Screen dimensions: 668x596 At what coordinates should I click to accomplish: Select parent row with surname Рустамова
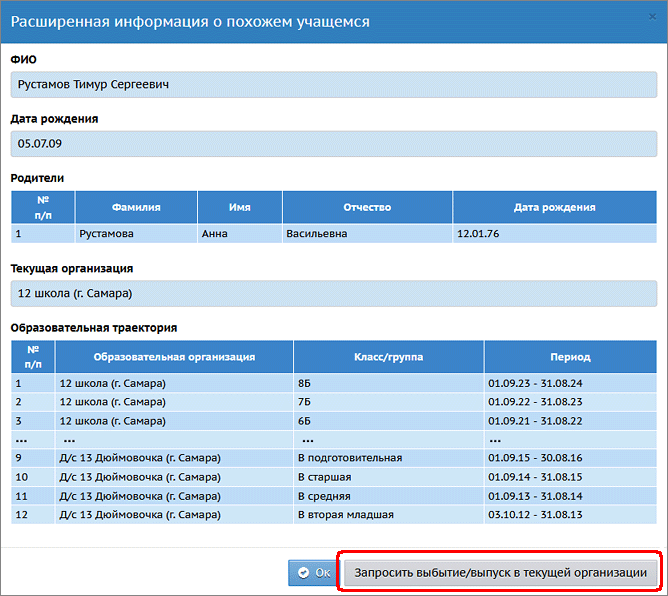coord(136,233)
